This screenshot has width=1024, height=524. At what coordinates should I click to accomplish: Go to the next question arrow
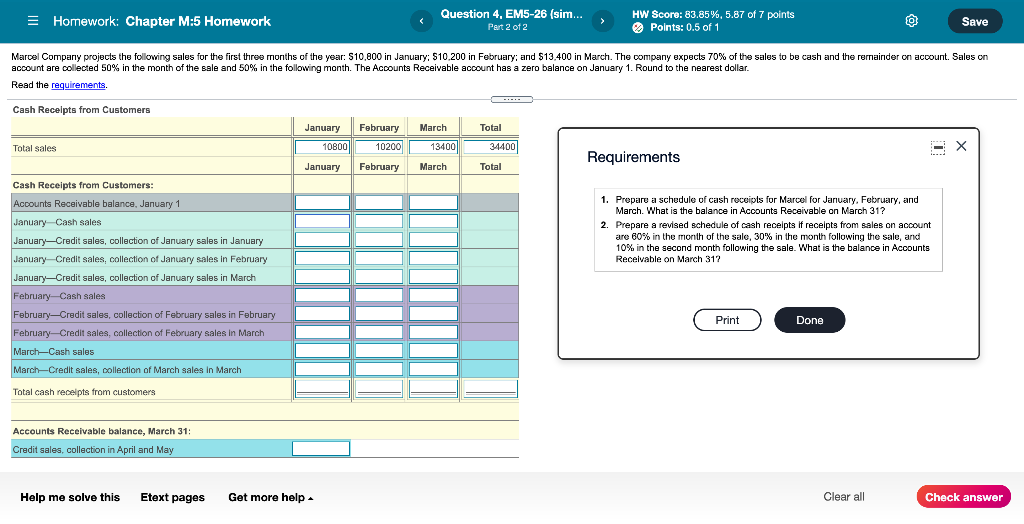(x=602, y=22)
